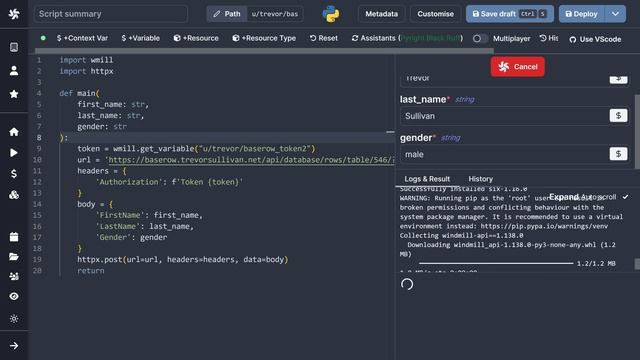Open favorites star icon in sidebar
The image size is (640, 360).
tap(14, 94)
